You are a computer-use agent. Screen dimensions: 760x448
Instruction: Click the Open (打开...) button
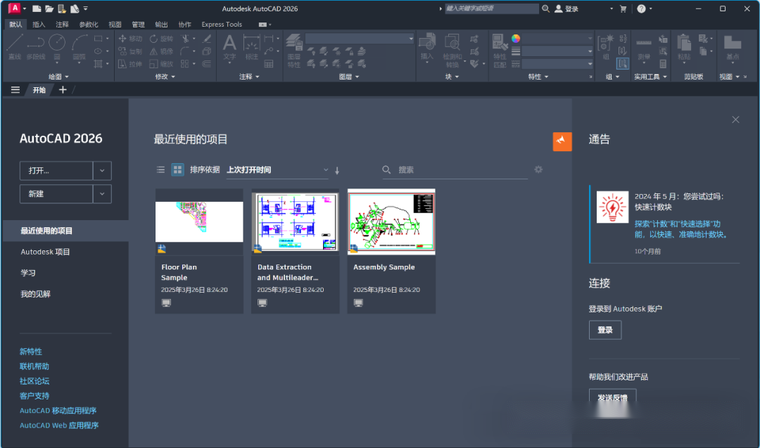pyautogui.click(x=56, y=171)
